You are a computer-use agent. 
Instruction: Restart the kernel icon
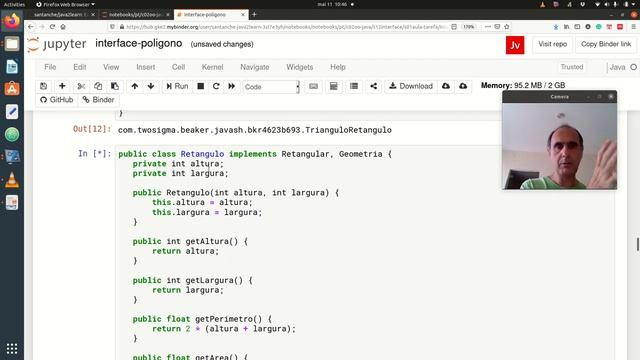(216, 86)
